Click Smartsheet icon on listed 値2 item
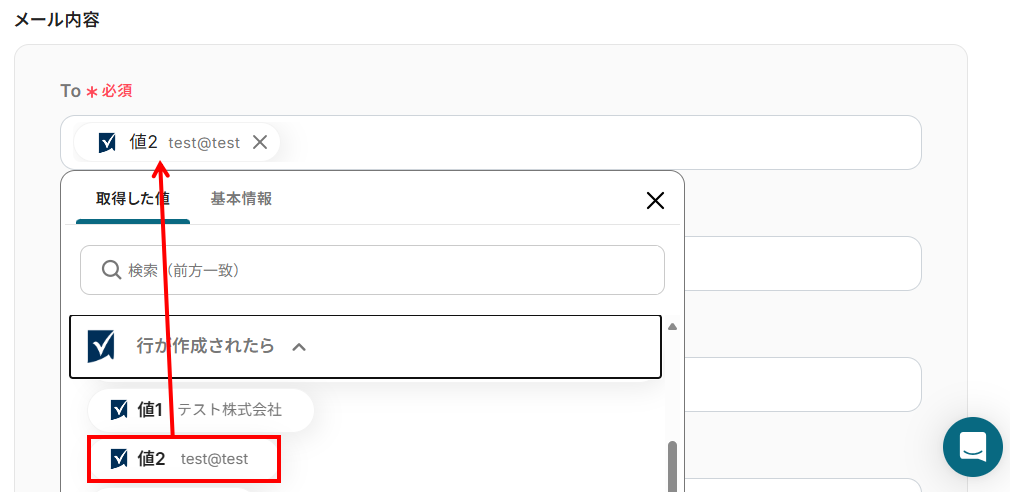1010x492 pixels. tap(119, 458)
